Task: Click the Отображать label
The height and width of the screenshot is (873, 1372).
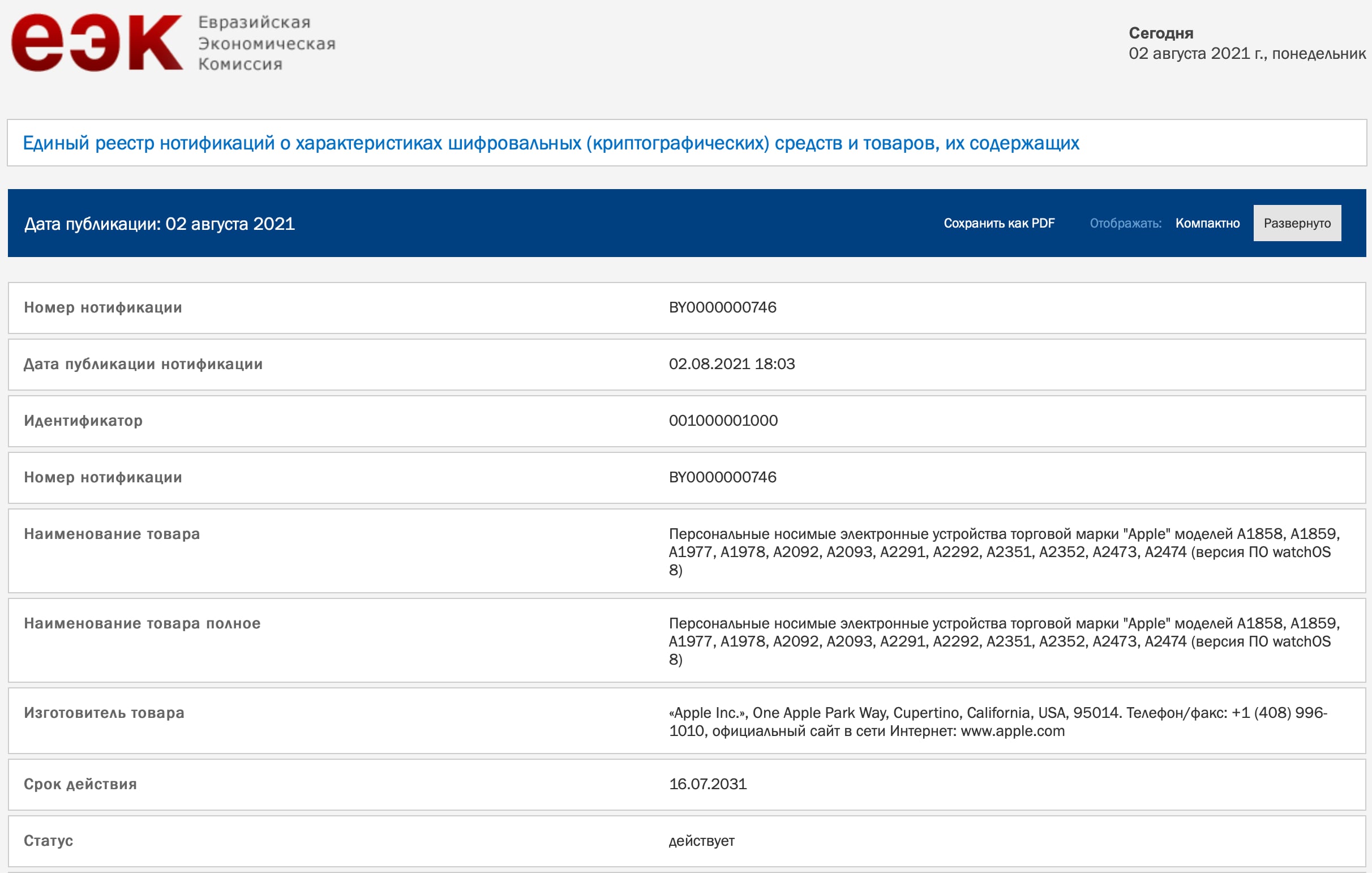Action: point(1125,224)
